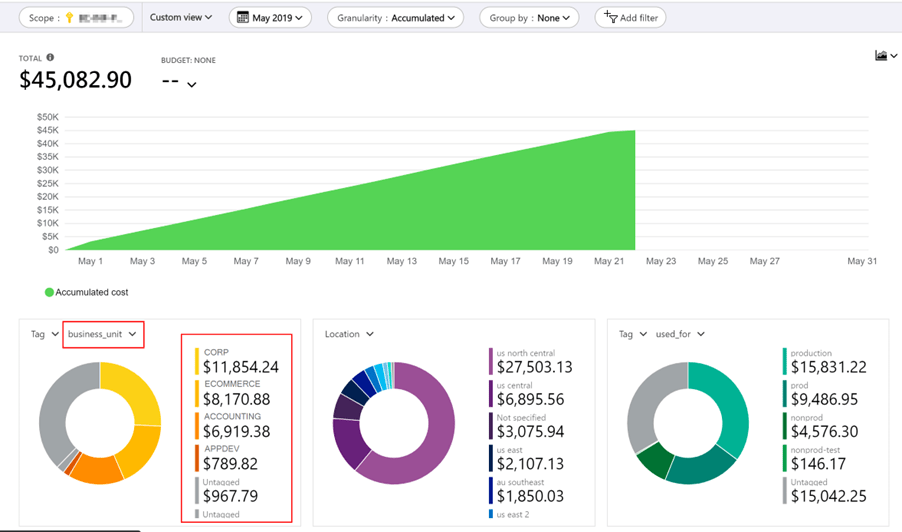The height and width of the screenshot is (532, 902).
Task: Click the yellow CORP color swatch
Action: tap(198, 361)
